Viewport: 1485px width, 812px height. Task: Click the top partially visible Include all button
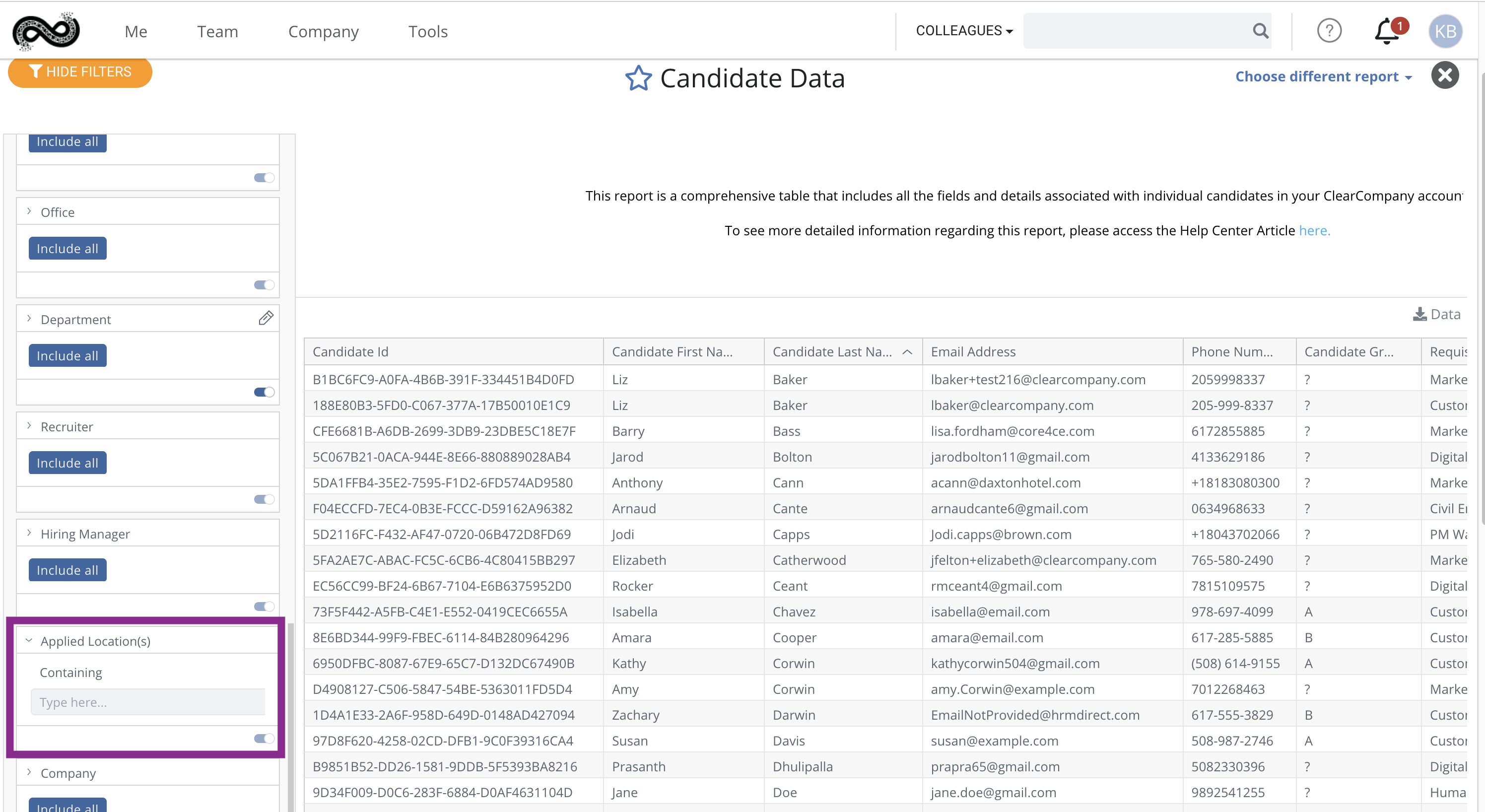(x=67, y=142)
